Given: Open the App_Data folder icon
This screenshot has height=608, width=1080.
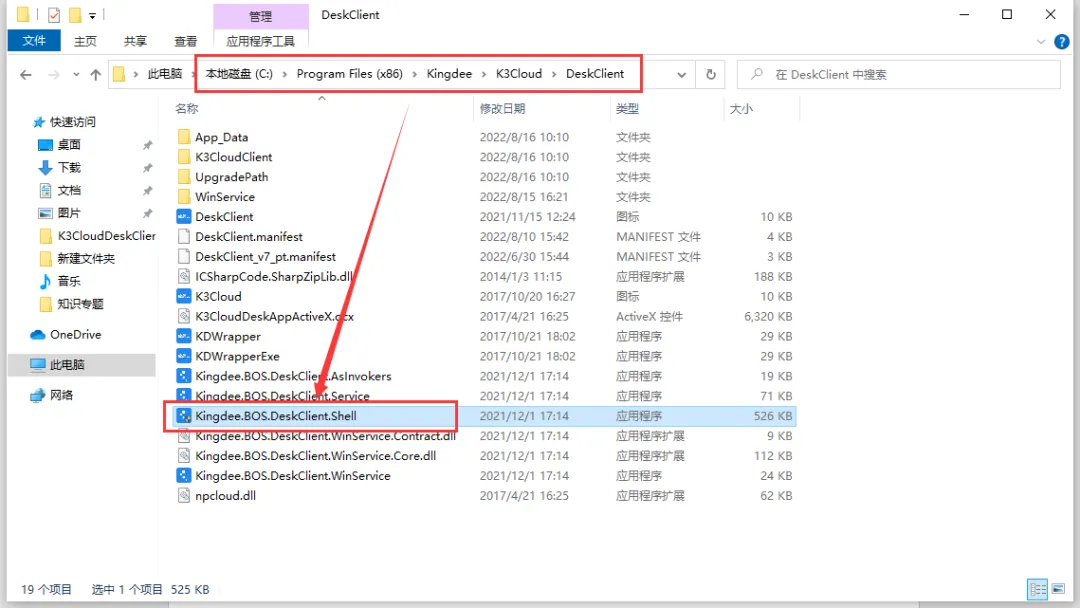Looking at the screenshot, I should pyautogui.click(x=183, y=137).
